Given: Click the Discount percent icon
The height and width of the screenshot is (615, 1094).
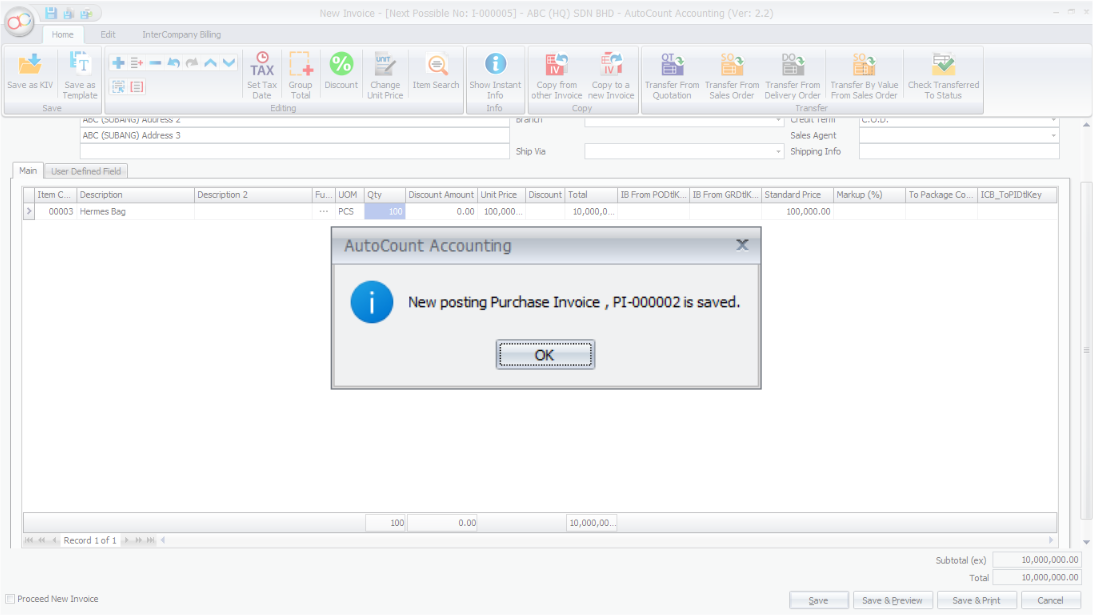Looking at the screenshot, I should 341,66.
